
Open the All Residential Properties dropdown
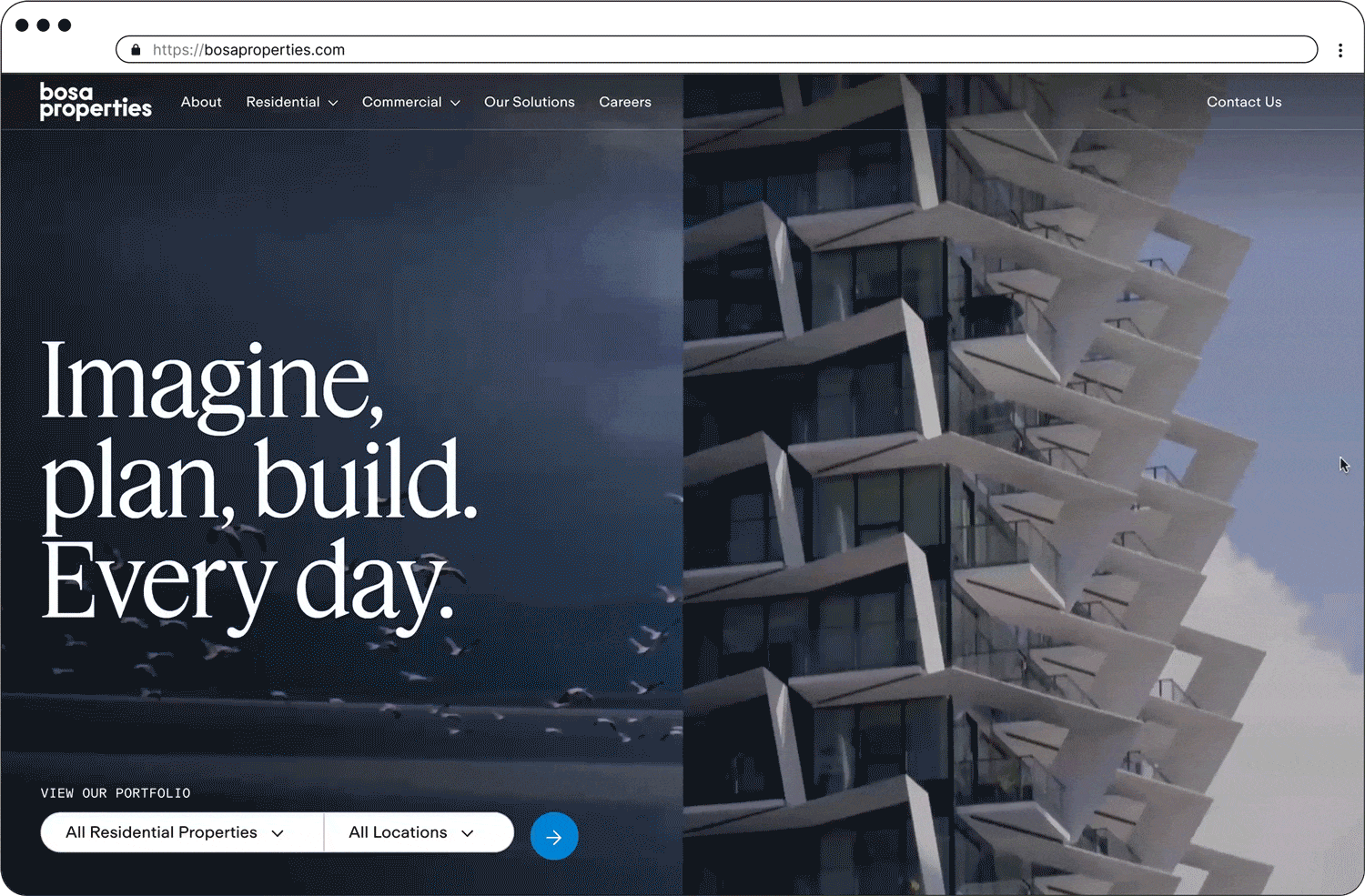coord(182,832)
